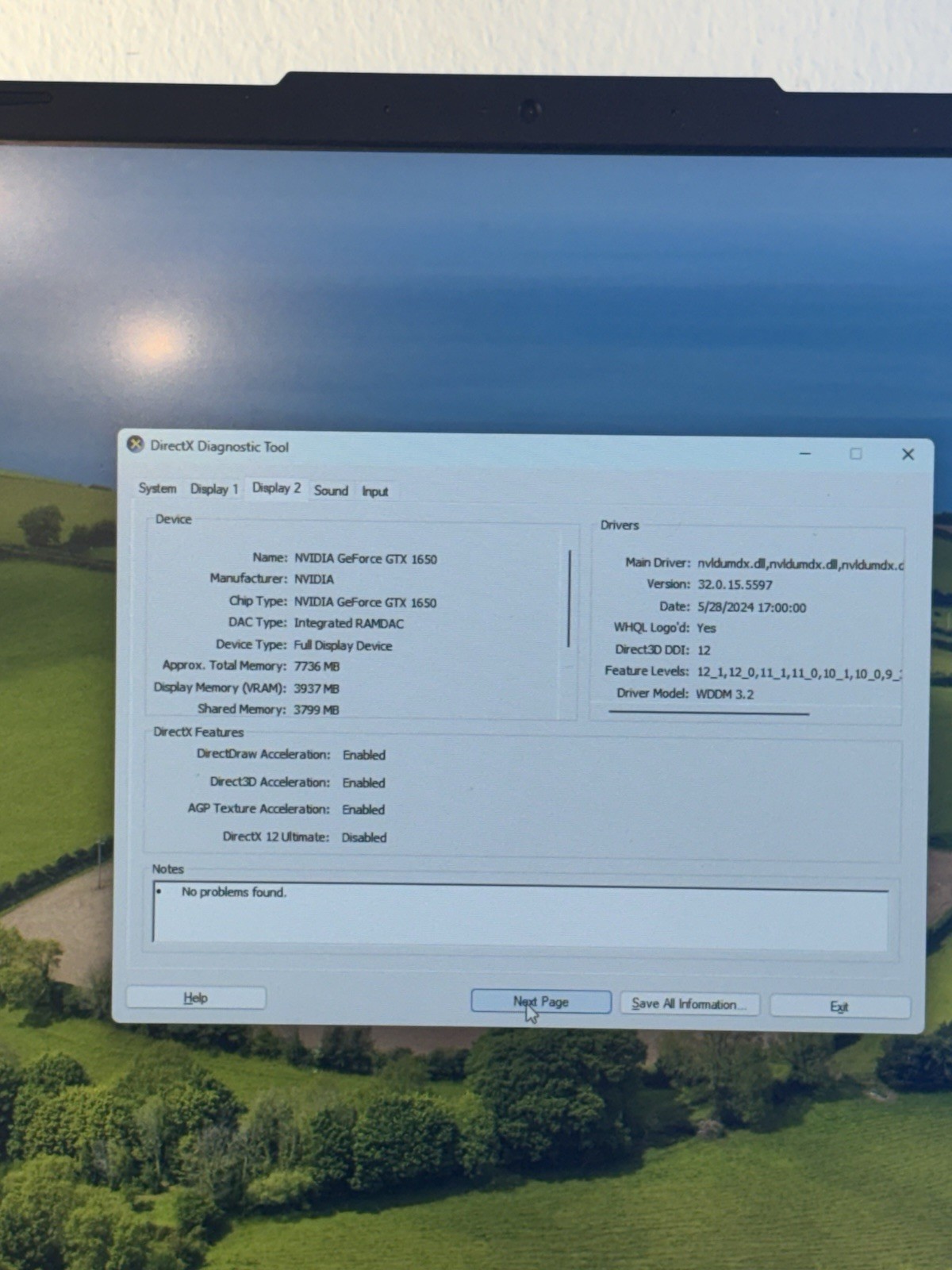Click driver Date '5/28/2024 17:00:00'
This screenshot has width=952, height=1270.
pos(751,607)
